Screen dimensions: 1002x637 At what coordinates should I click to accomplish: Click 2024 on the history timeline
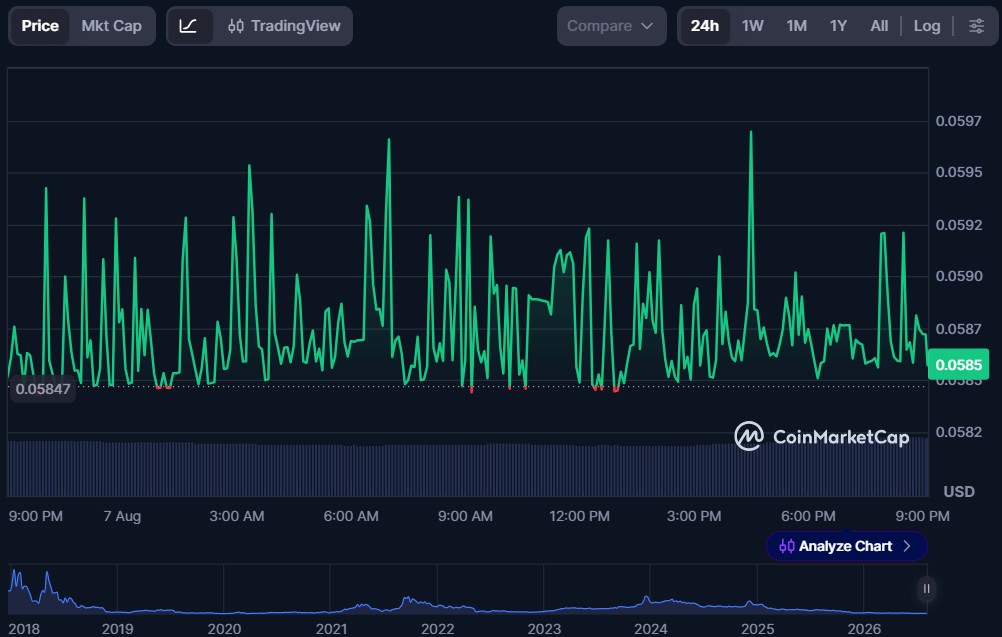(x=651, y=629)
